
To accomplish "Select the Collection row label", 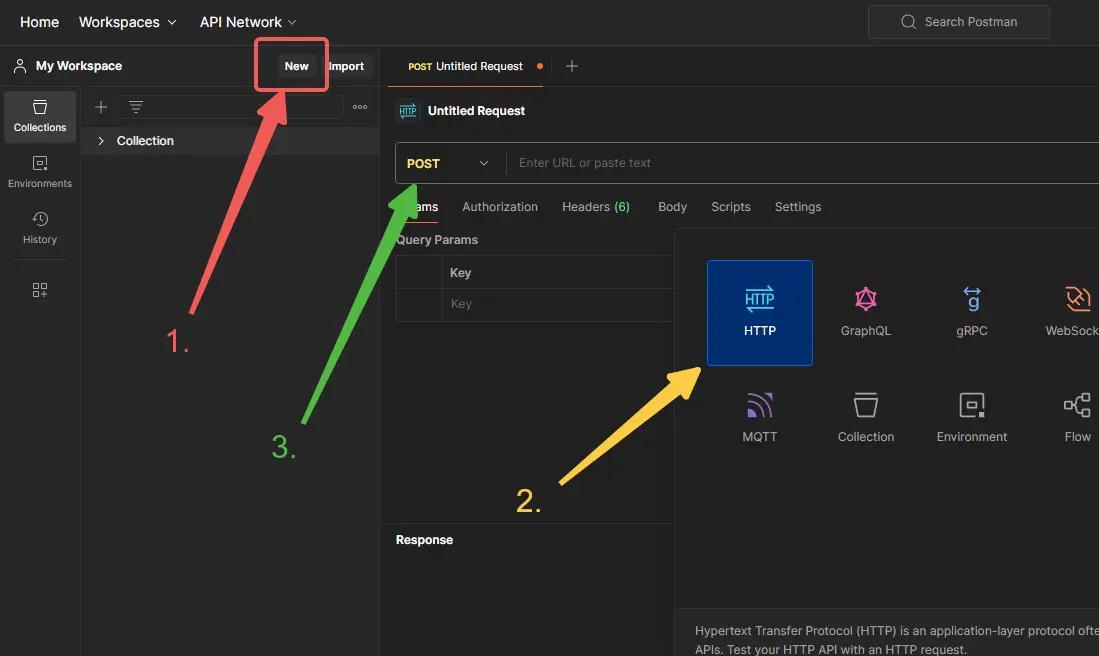I will point(145,141).
